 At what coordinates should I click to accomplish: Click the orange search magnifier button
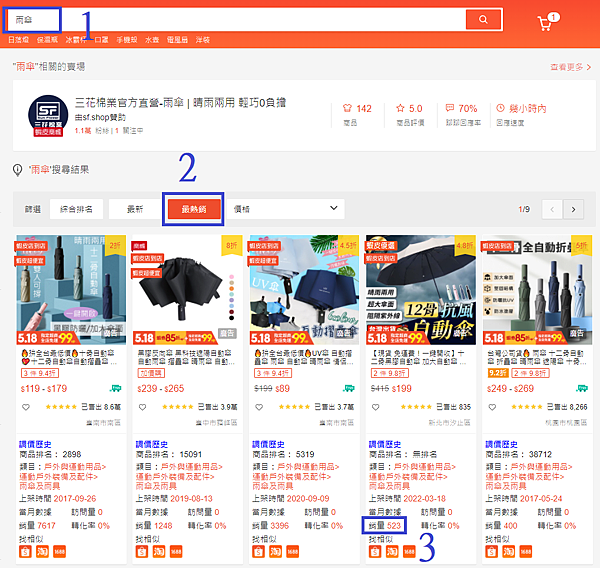(483, 19)
